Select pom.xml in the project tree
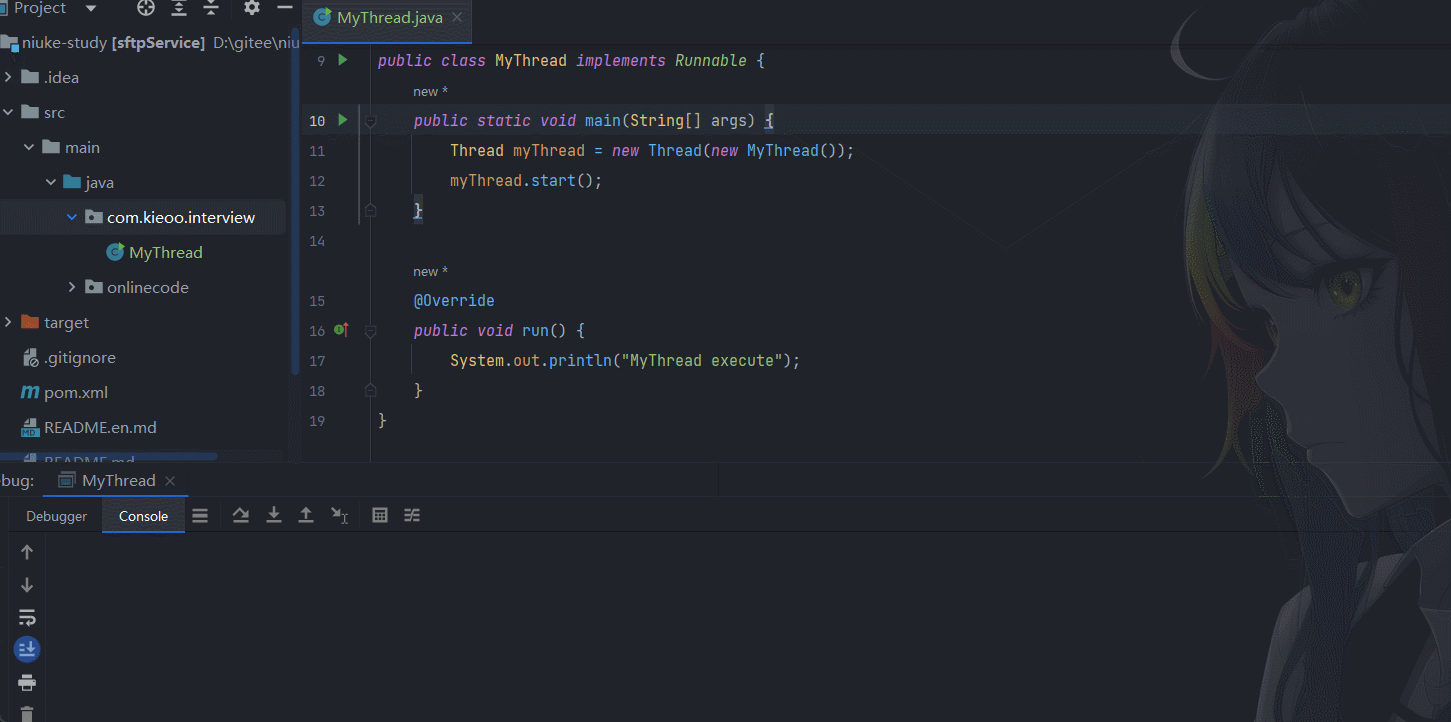The image size is (1451, 722). click(76, 393)
